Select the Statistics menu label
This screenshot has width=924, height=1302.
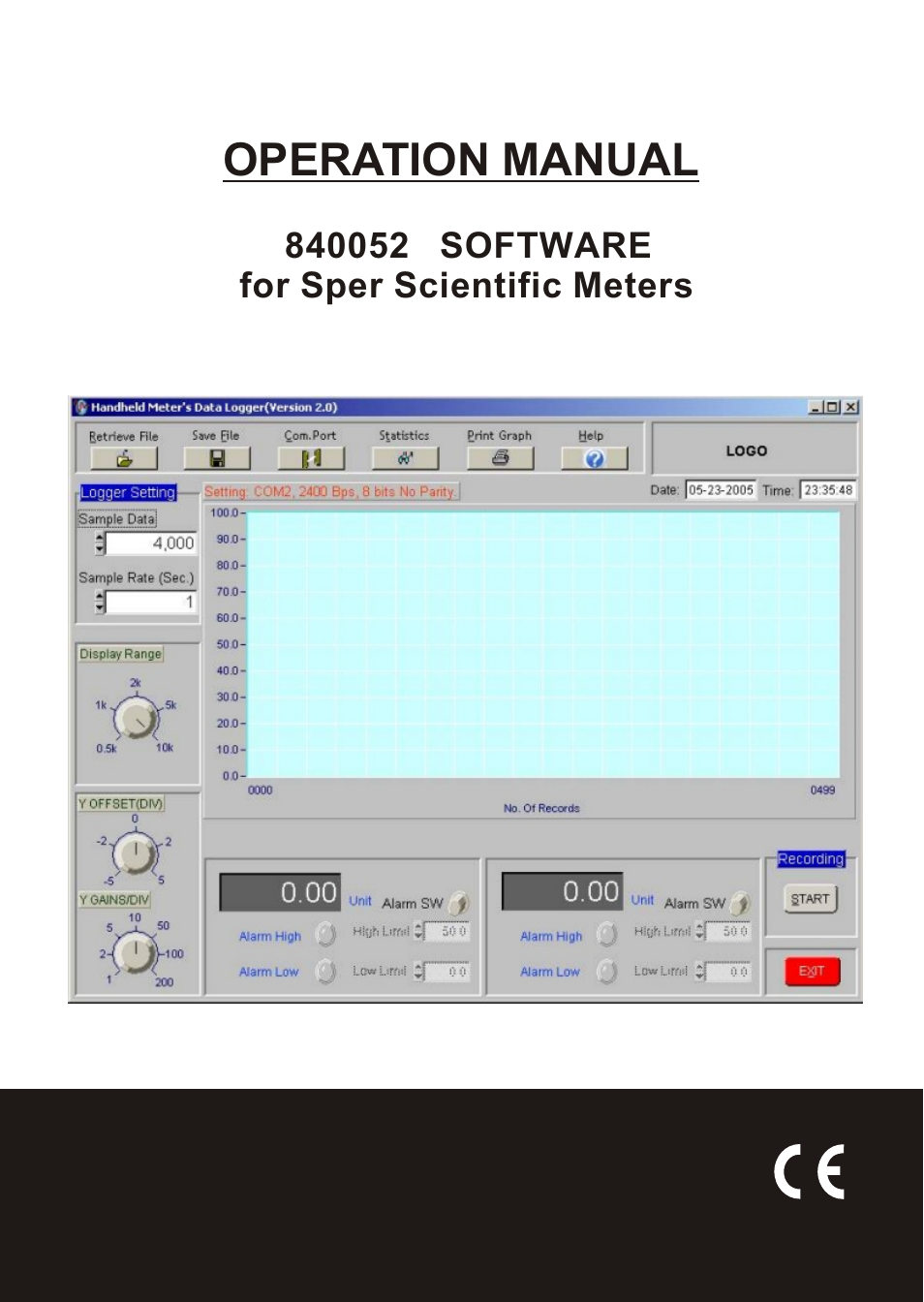tap(404, 435)
